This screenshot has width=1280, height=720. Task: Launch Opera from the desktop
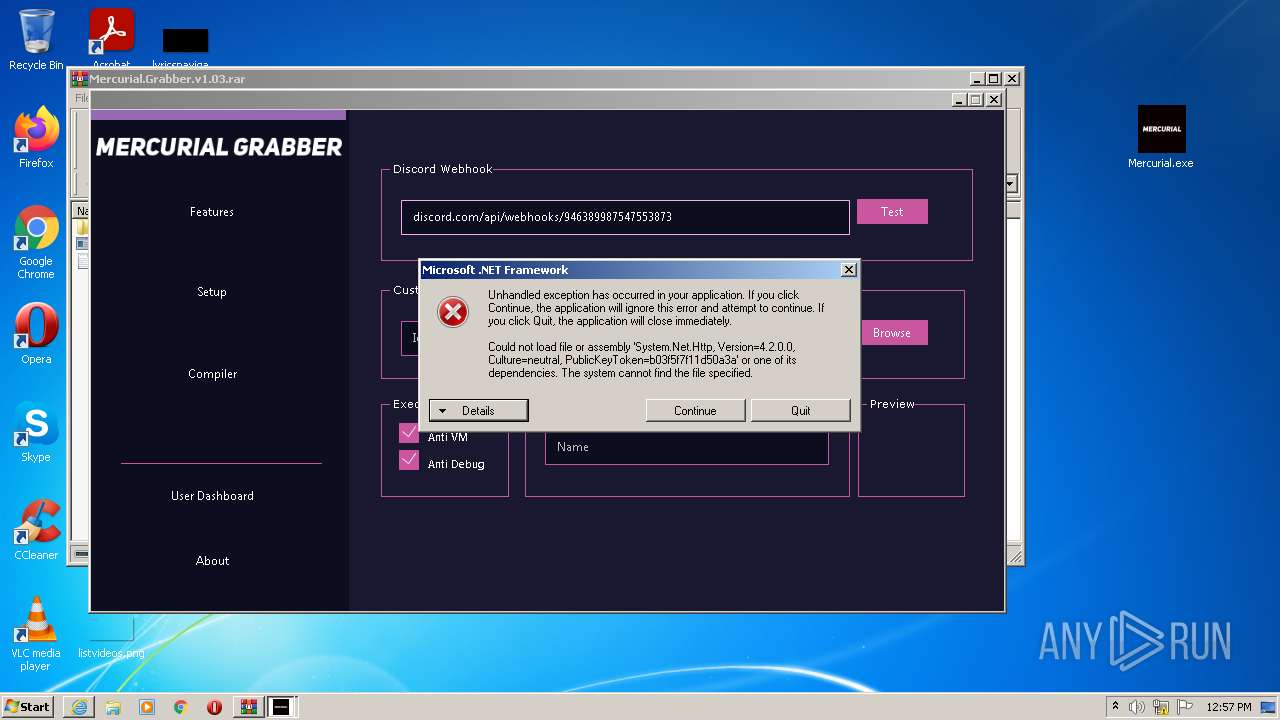[36, 334]
